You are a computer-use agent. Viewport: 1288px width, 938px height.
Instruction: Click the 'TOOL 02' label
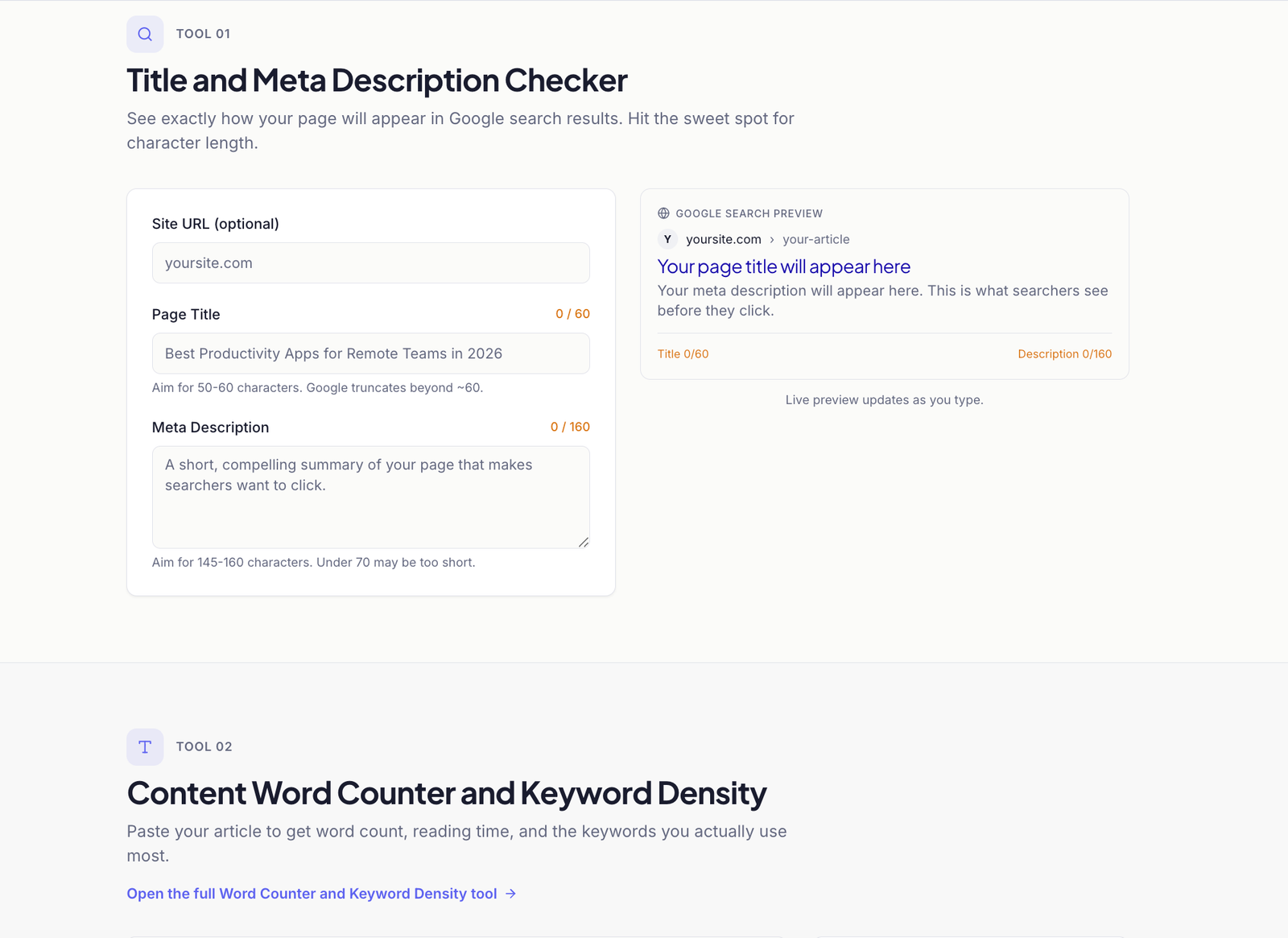204,747
